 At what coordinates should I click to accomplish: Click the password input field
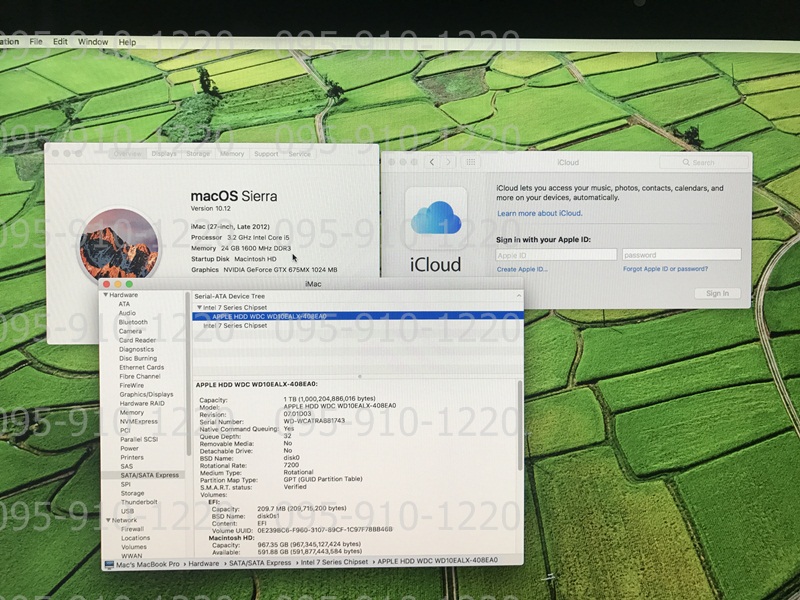click(x=682, y=255)
